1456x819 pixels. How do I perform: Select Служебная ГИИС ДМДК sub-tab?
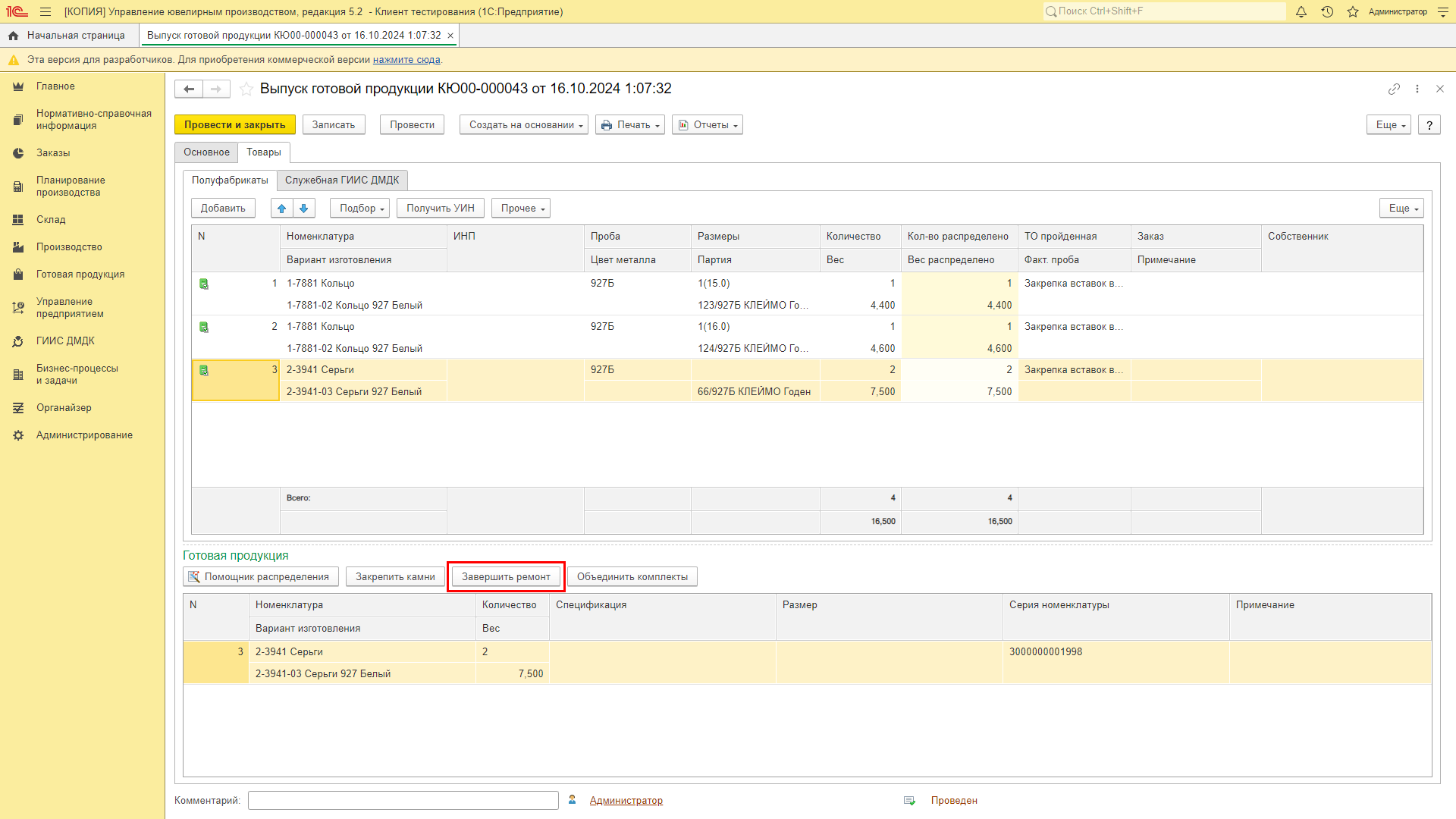[x=342, y=180]
